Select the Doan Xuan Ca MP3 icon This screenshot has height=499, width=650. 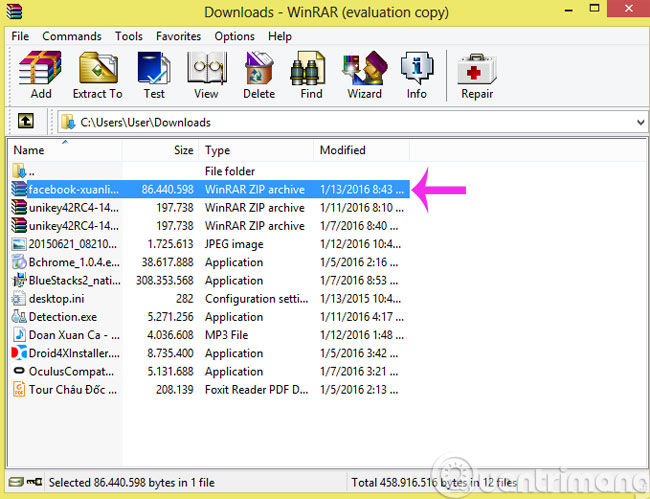pyautogui.click(x=19, y=335)
